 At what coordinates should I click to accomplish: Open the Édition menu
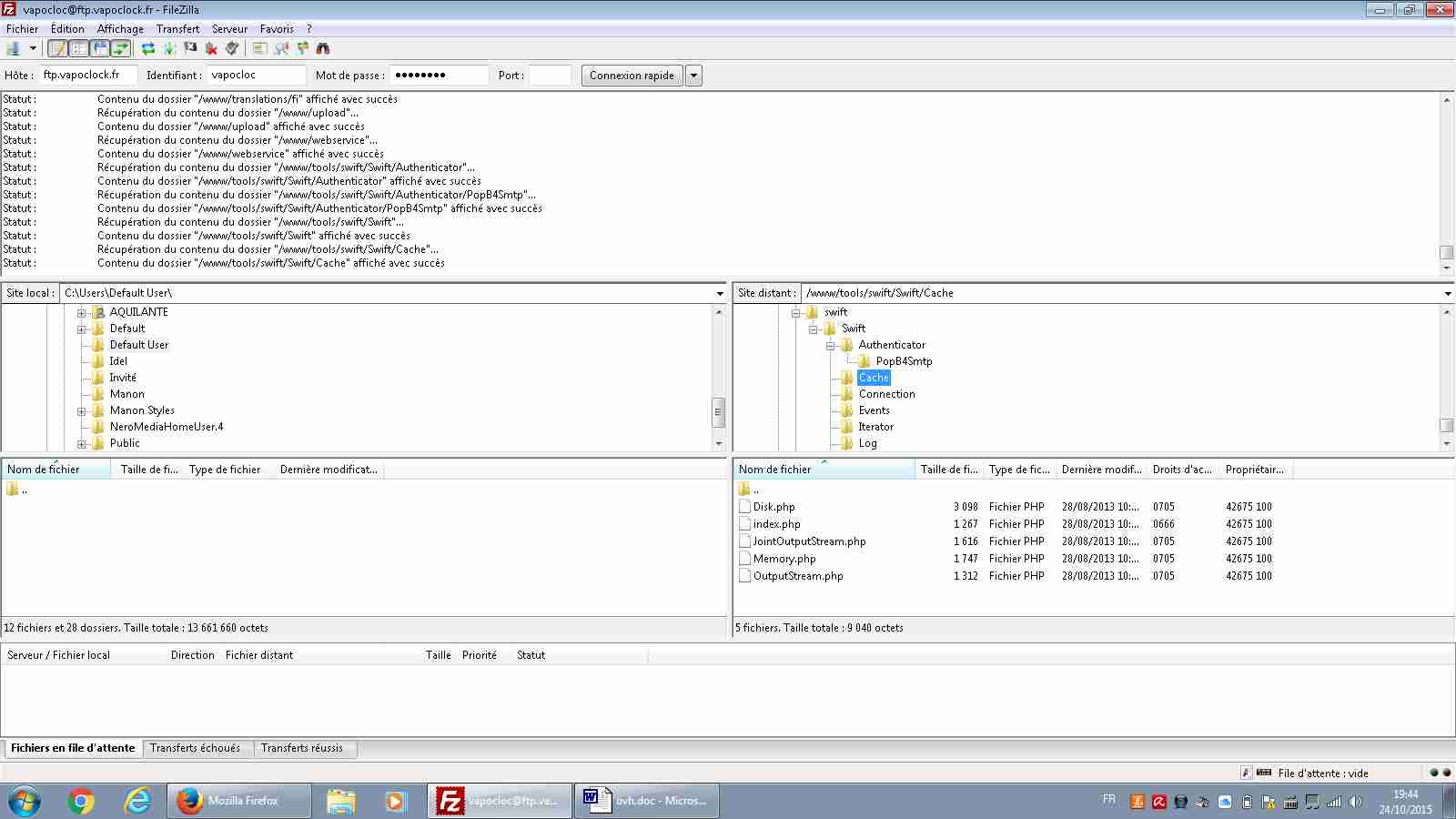pyautogui.click(x=67, y=28)
